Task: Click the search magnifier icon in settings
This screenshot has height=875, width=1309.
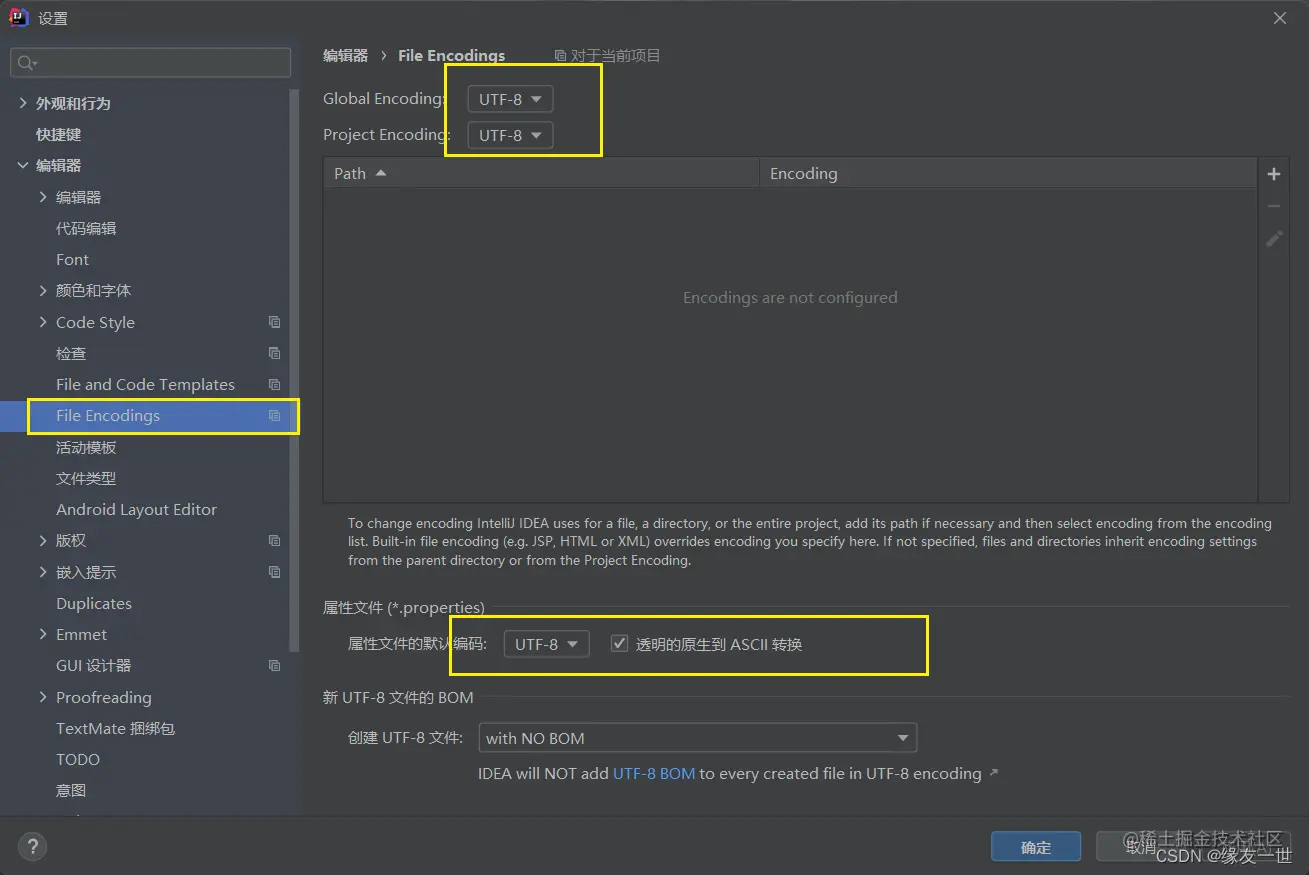Action: 27,63
